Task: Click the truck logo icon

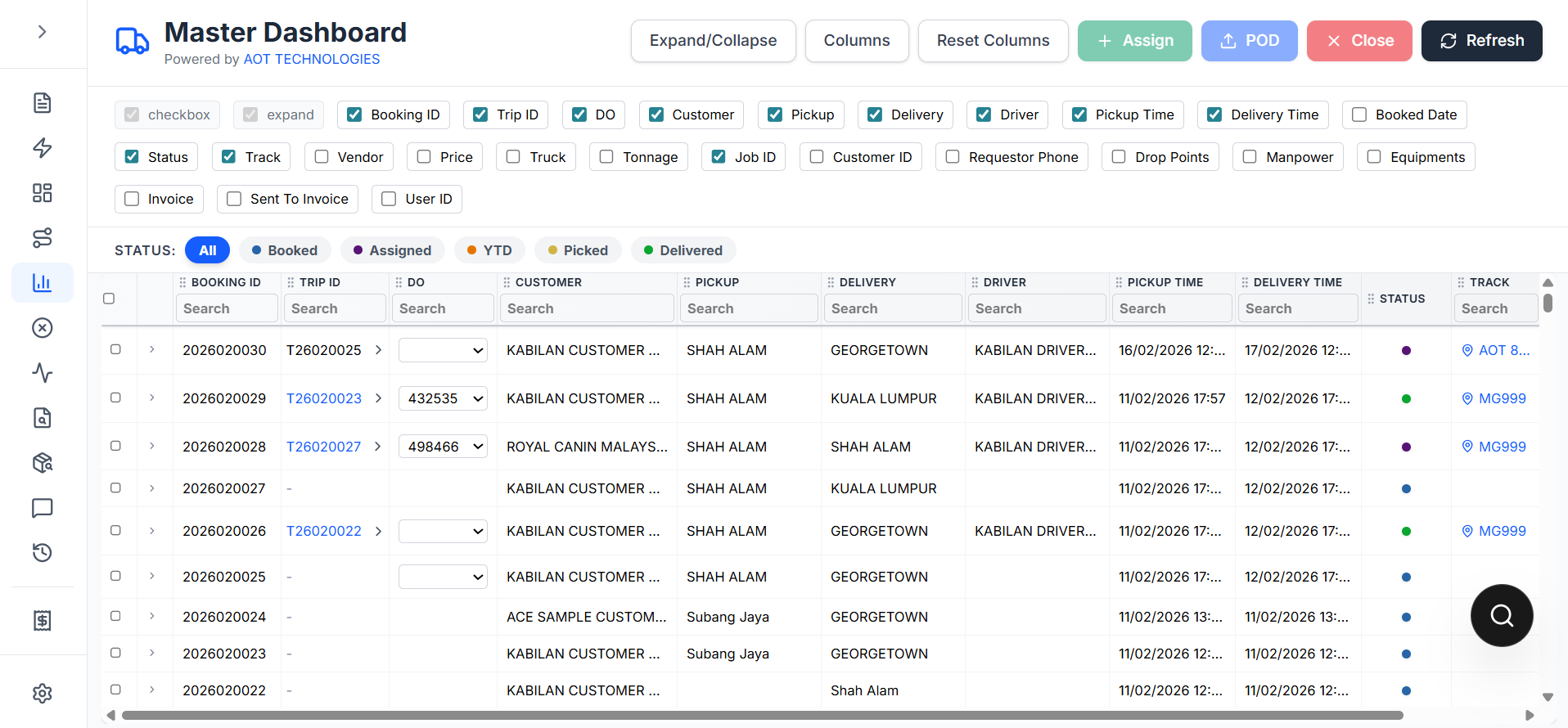Action: tap(132, 41)
